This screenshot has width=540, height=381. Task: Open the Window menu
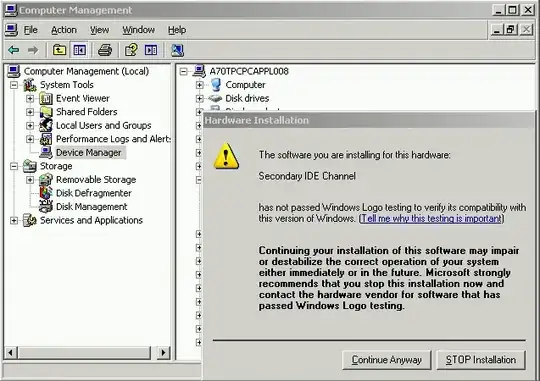138,30
